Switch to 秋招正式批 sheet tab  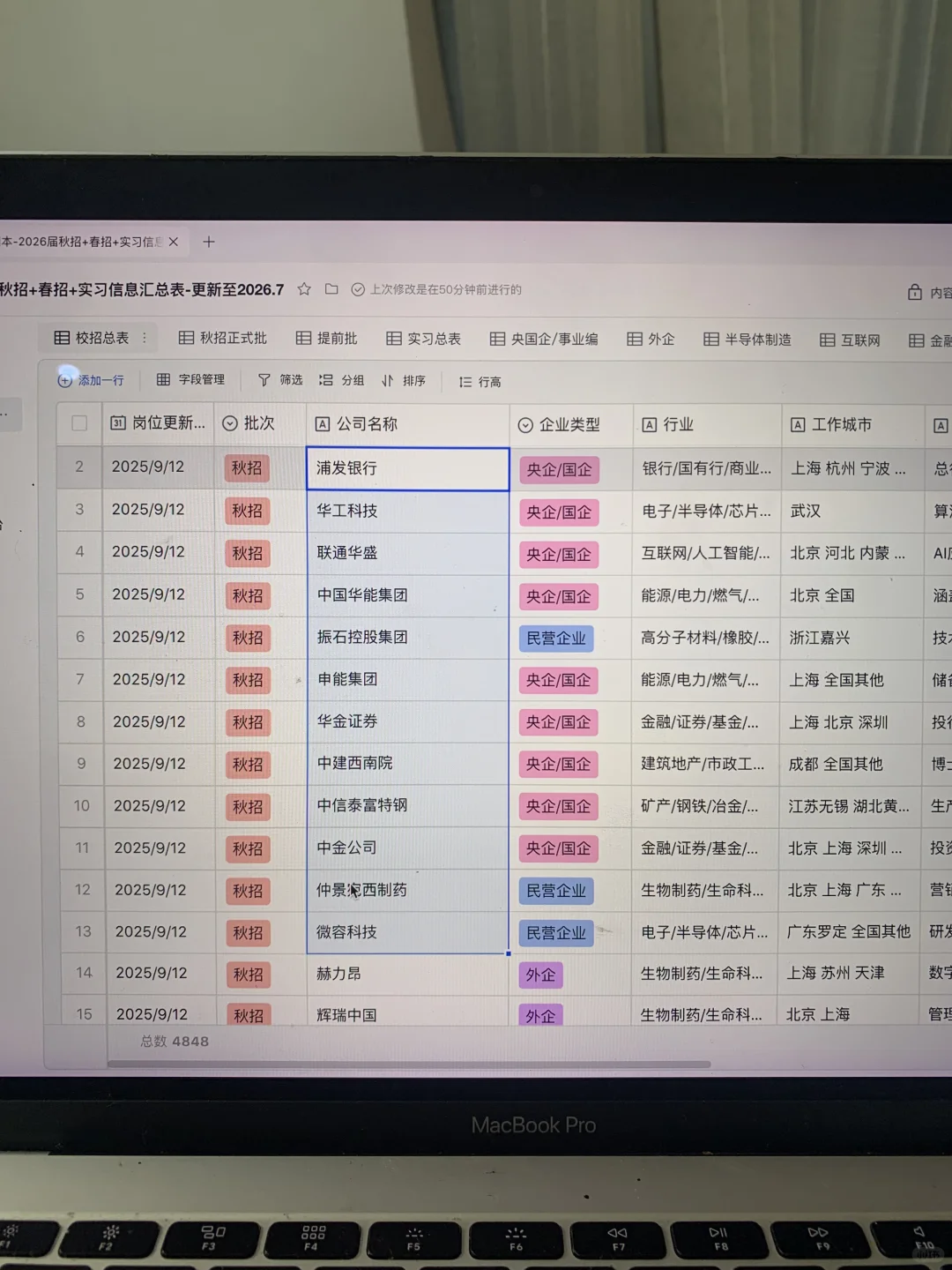coord(223,338)
